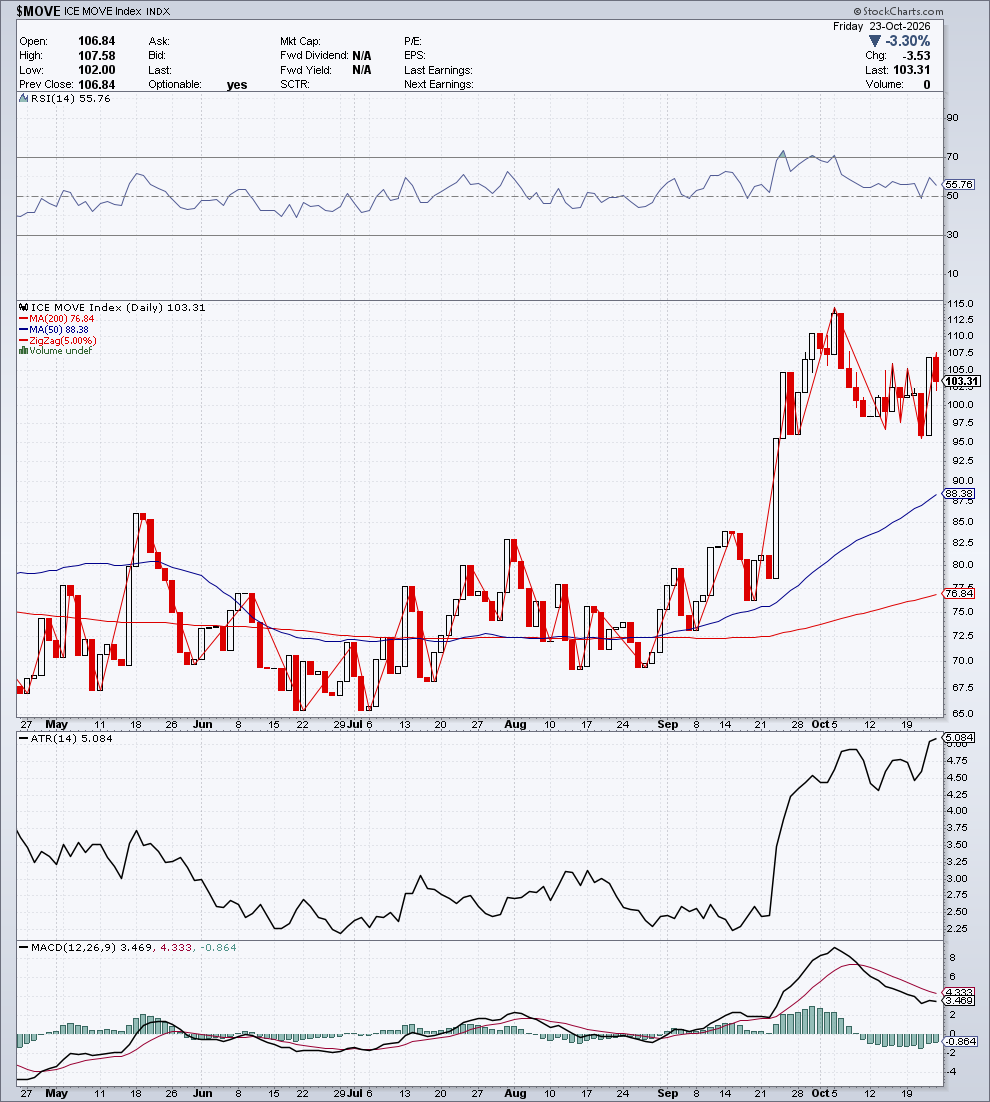The width and height of the screenshot is (990, 1102).
Task: Click the current price tag 103.31
Action: click(962, 382)
